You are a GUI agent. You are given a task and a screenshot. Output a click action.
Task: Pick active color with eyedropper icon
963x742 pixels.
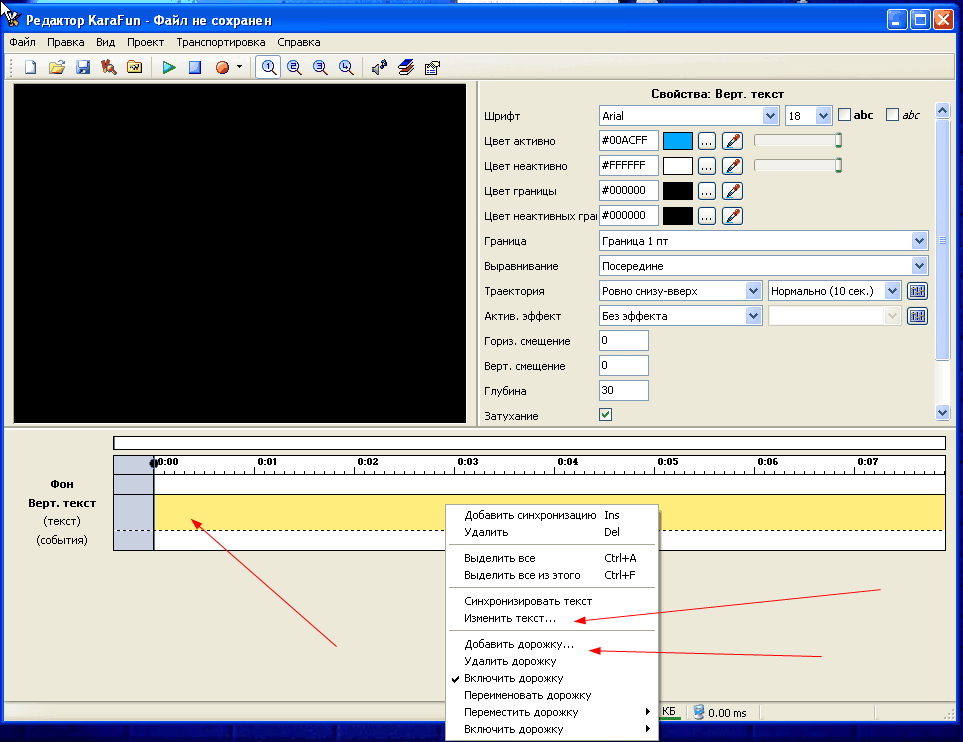tap(732, 141)
